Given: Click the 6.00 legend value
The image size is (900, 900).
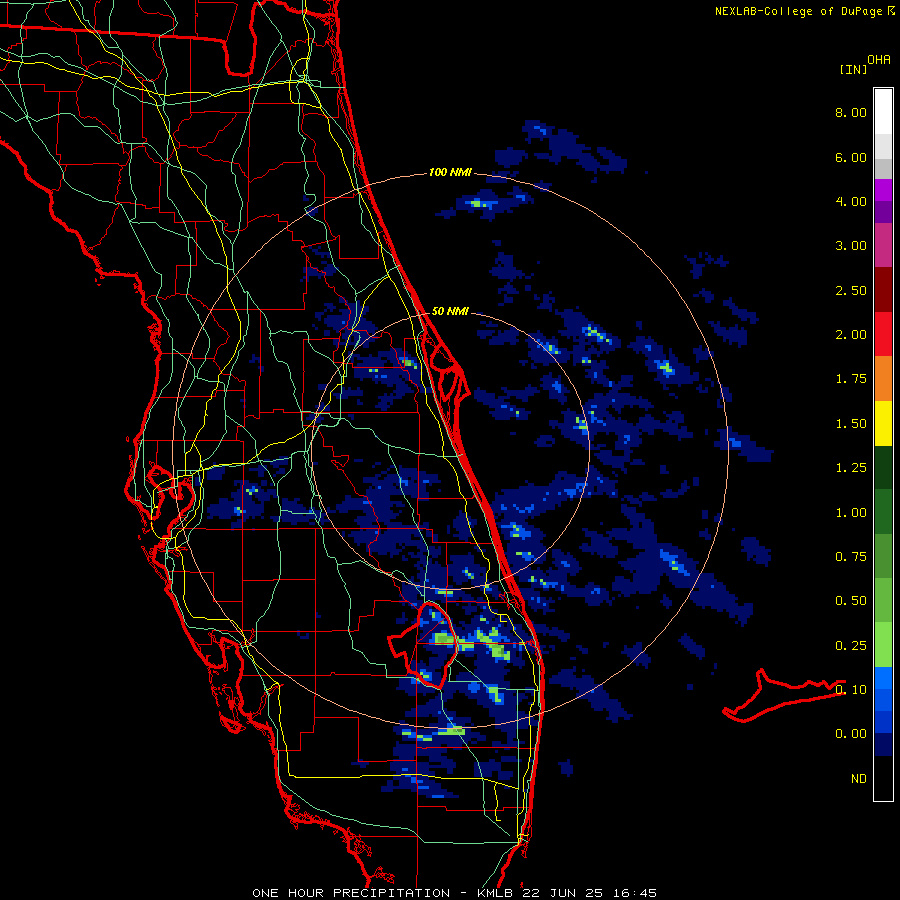Looking at the screenshot, I should 851,157.
